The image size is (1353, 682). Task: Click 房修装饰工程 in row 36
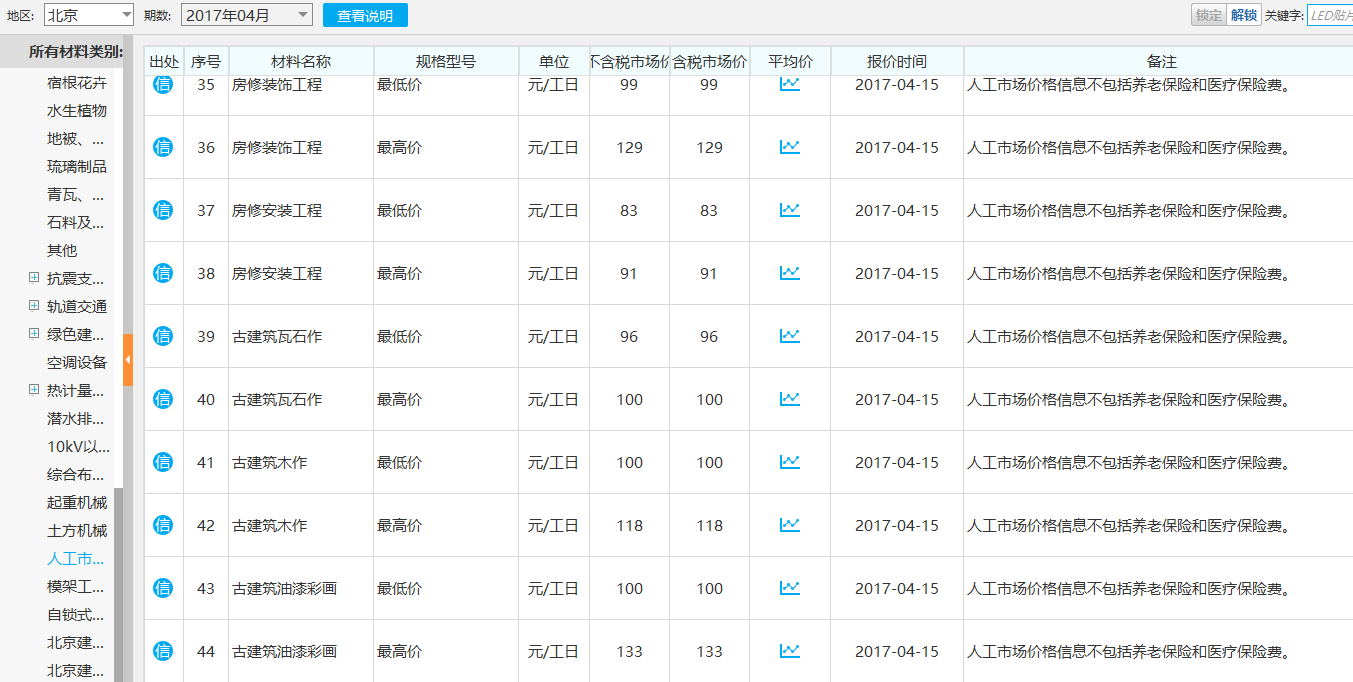(277, 147)
